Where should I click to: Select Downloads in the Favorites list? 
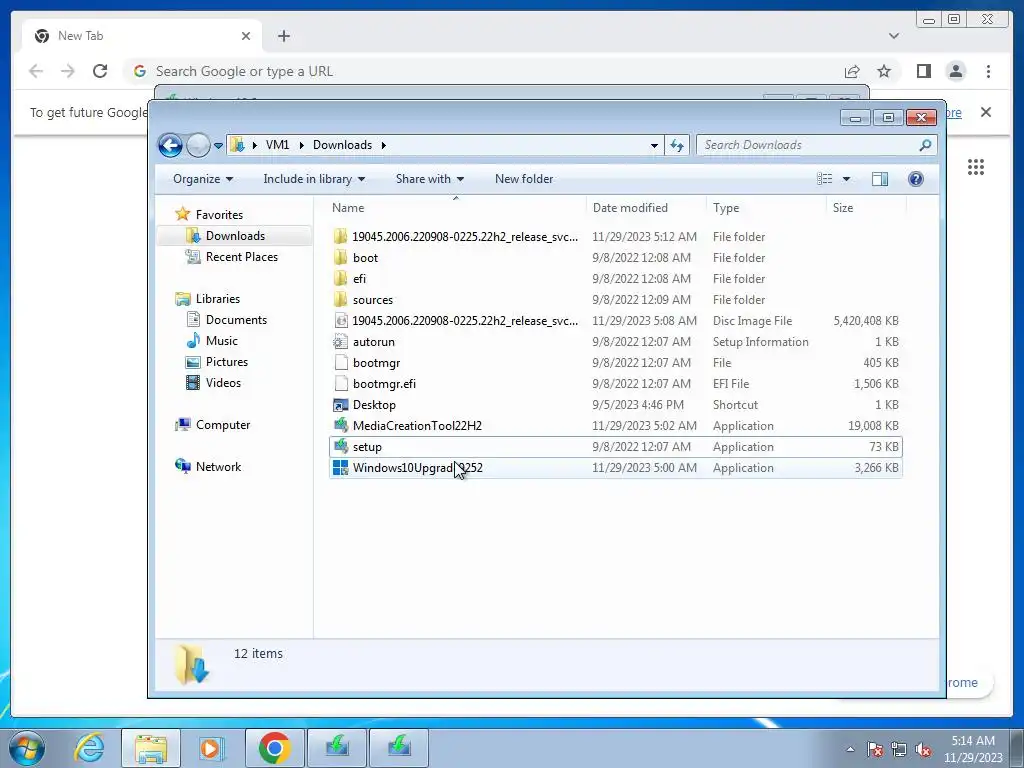coord(235,236)
